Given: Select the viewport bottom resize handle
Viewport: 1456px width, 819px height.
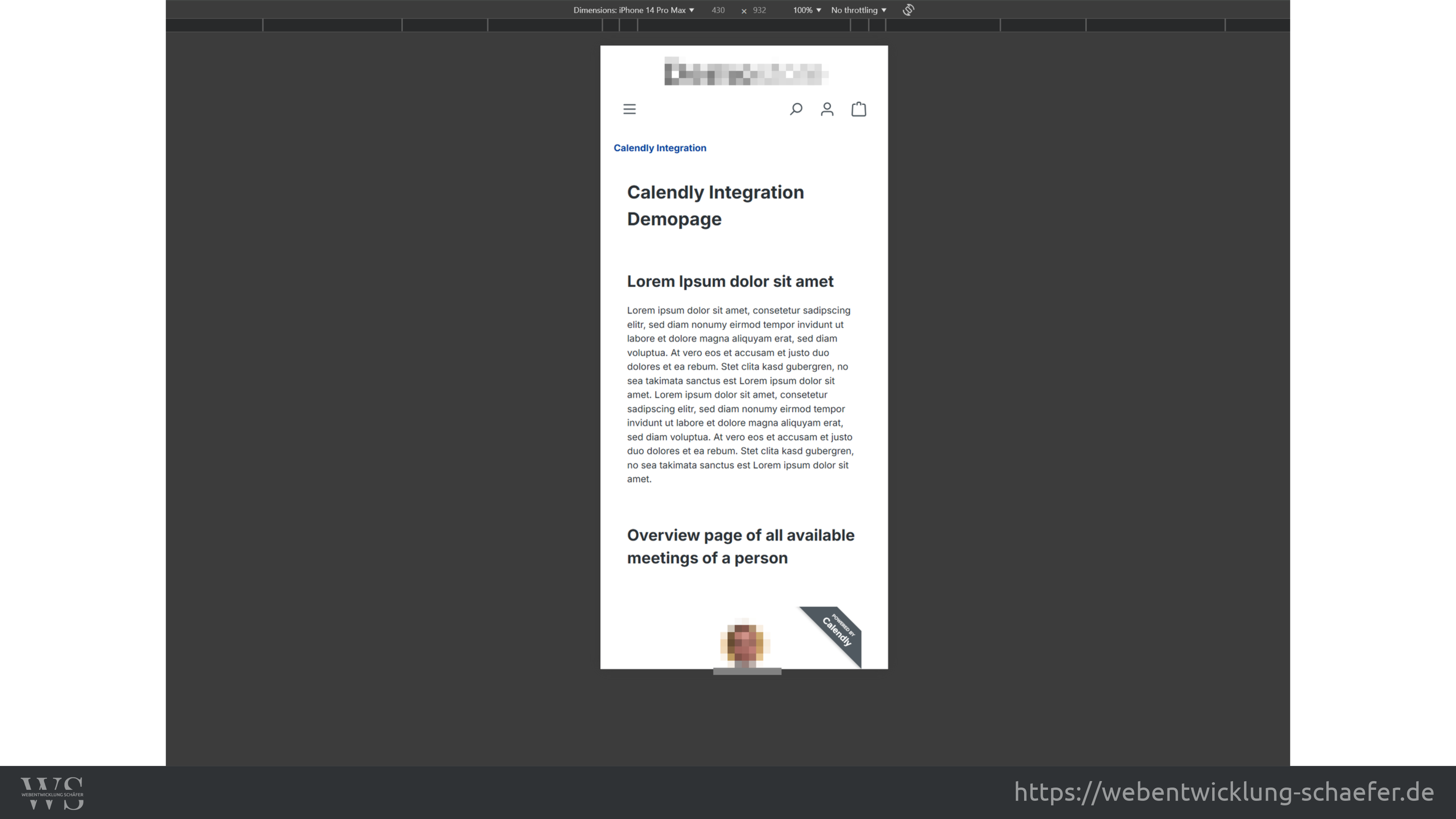Looking at the screenshot, I should tap(747, 672).
